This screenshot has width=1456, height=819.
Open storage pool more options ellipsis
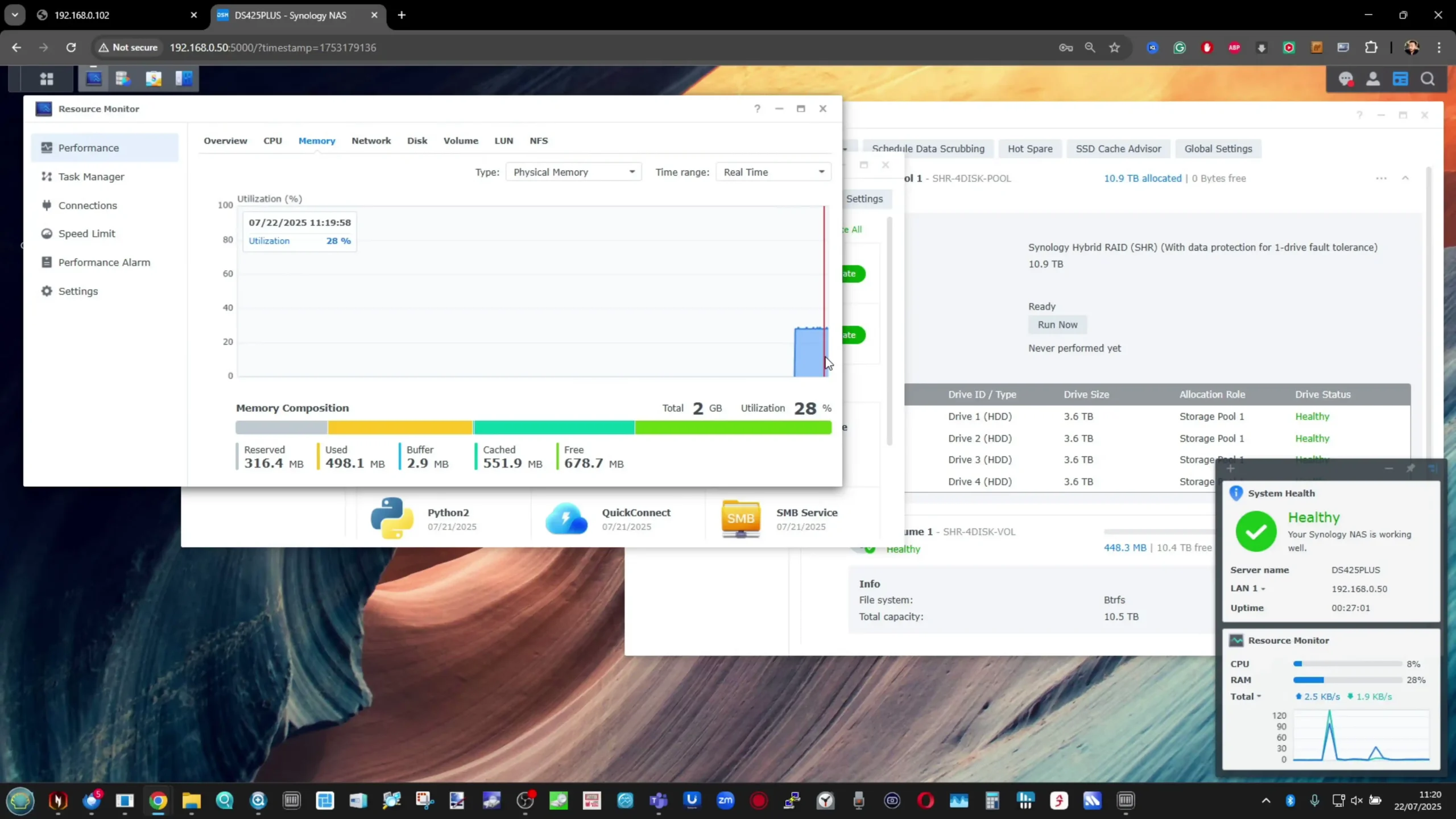click(1381, 179)
